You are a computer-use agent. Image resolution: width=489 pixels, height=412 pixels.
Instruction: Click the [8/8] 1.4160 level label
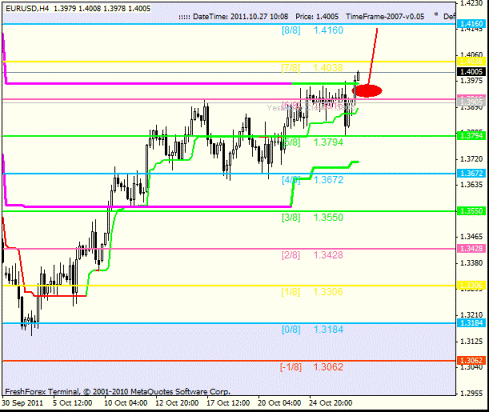[x=312, y=30]
